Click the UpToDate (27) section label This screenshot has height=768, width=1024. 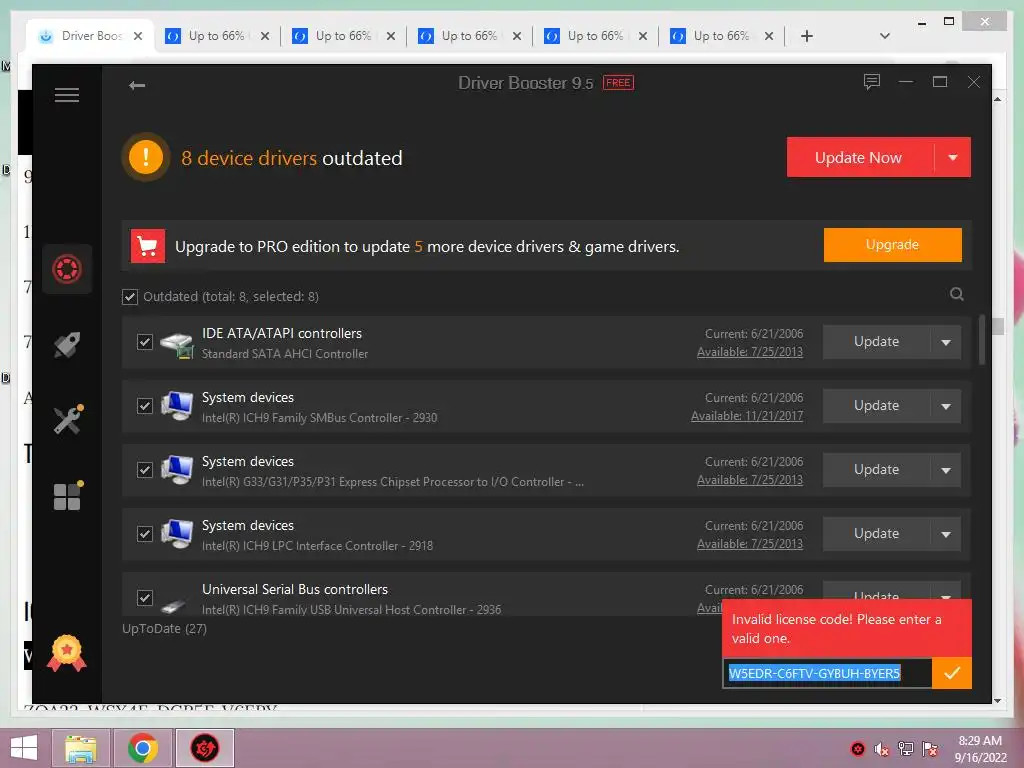pos(165,629)
